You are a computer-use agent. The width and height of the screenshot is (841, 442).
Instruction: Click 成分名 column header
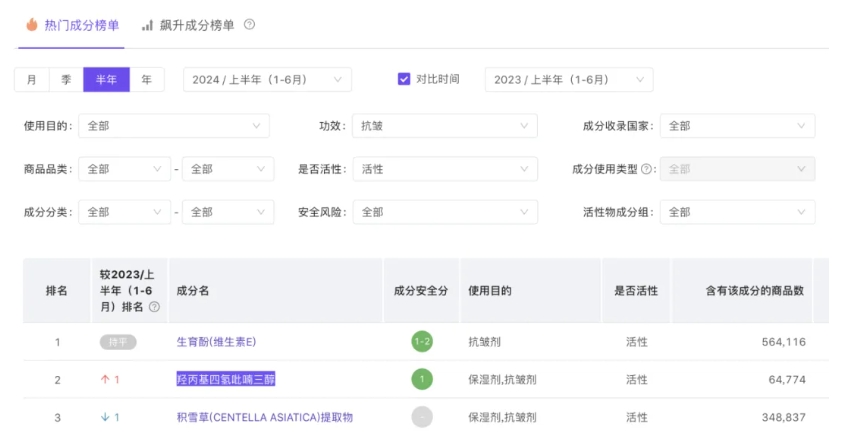tap(275, 291)
